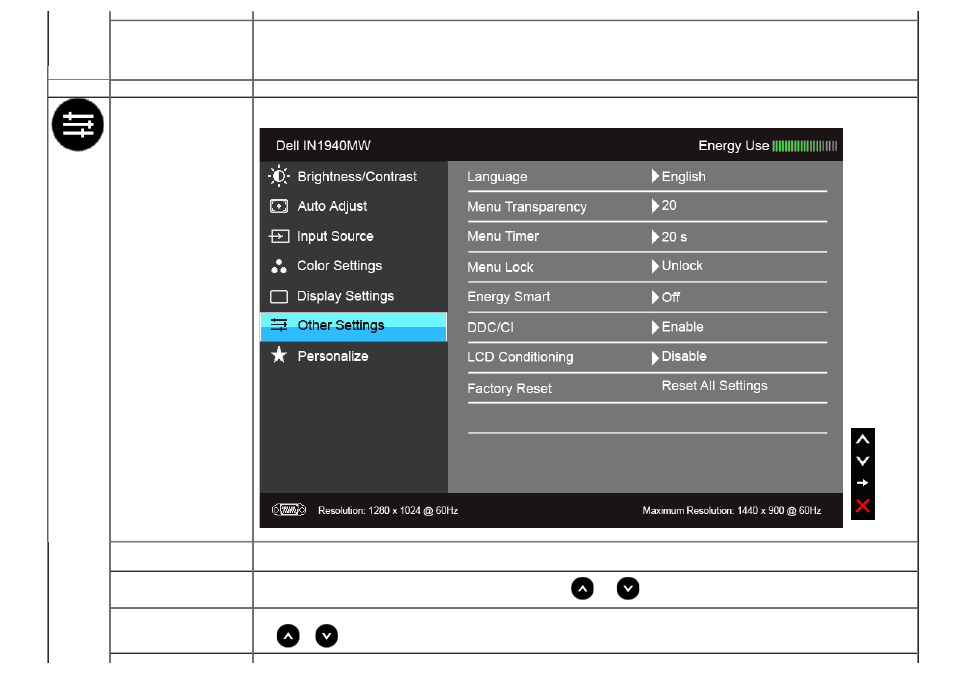Click the down arrow OSD side button
The height and width of the screenshot is (675, 954).
coord(862,461)
